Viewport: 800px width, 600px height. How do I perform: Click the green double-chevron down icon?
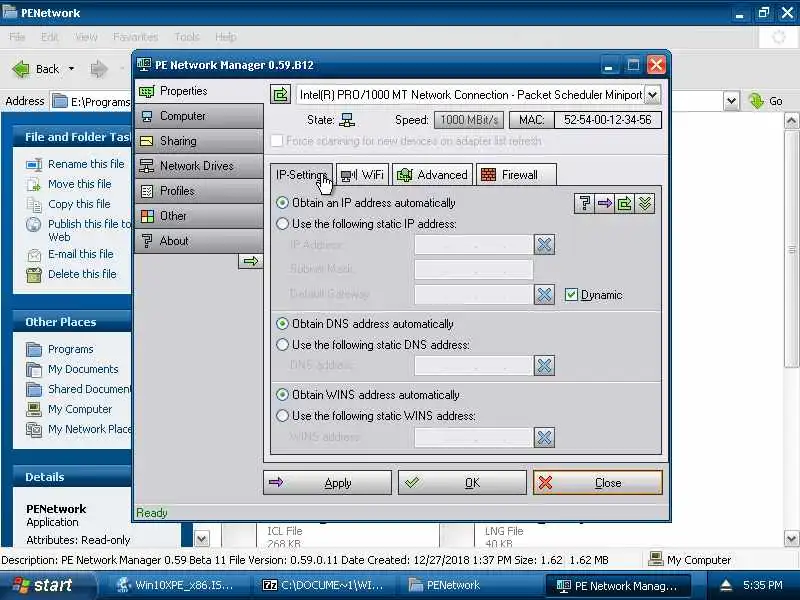tap(645, 204)
